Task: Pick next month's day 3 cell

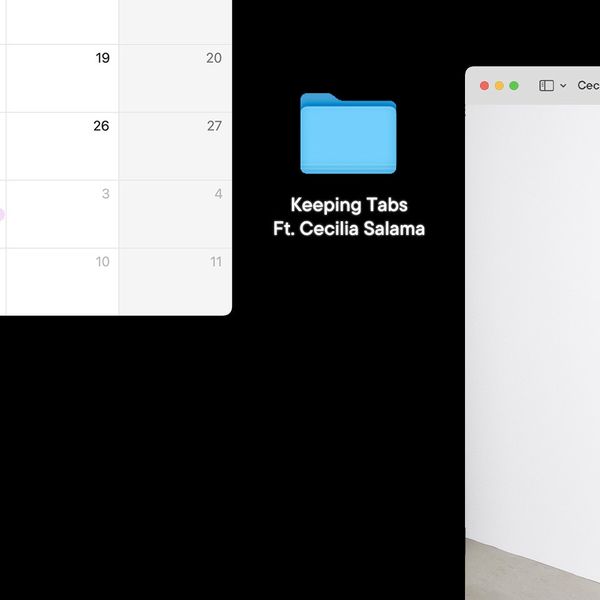Action: coord(62,214)
